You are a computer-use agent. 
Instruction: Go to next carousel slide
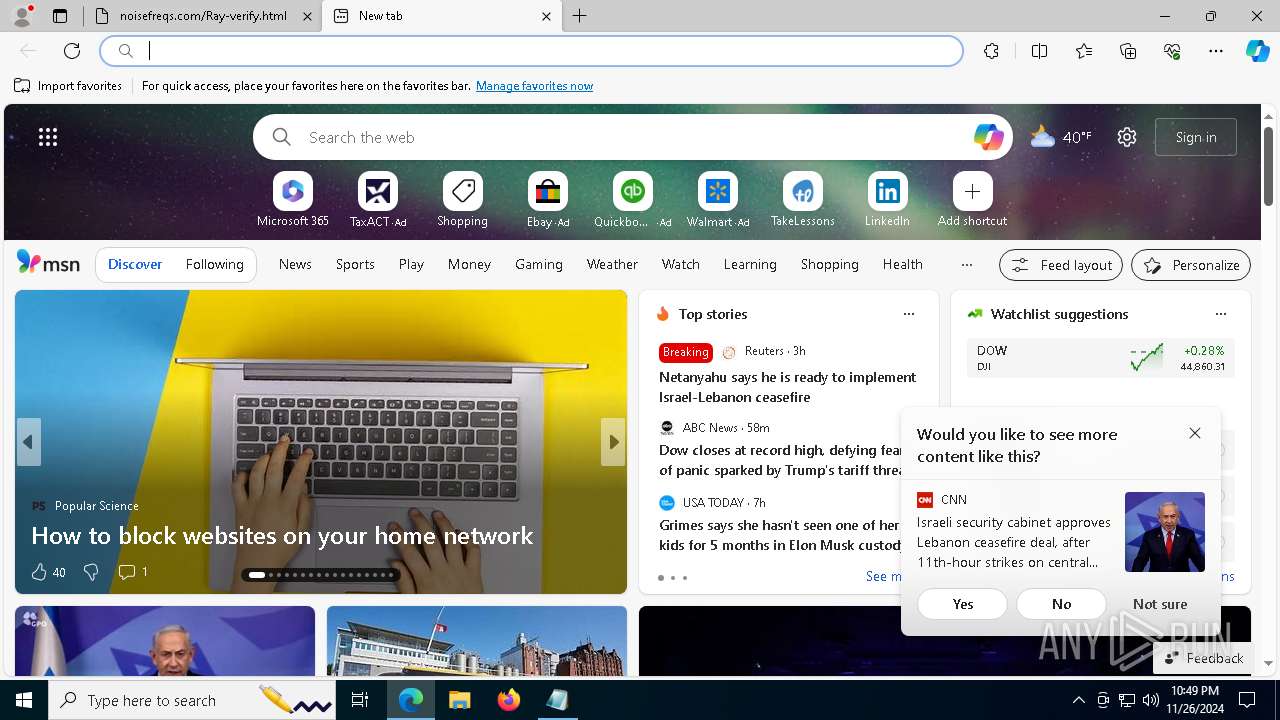coord(613,442)
